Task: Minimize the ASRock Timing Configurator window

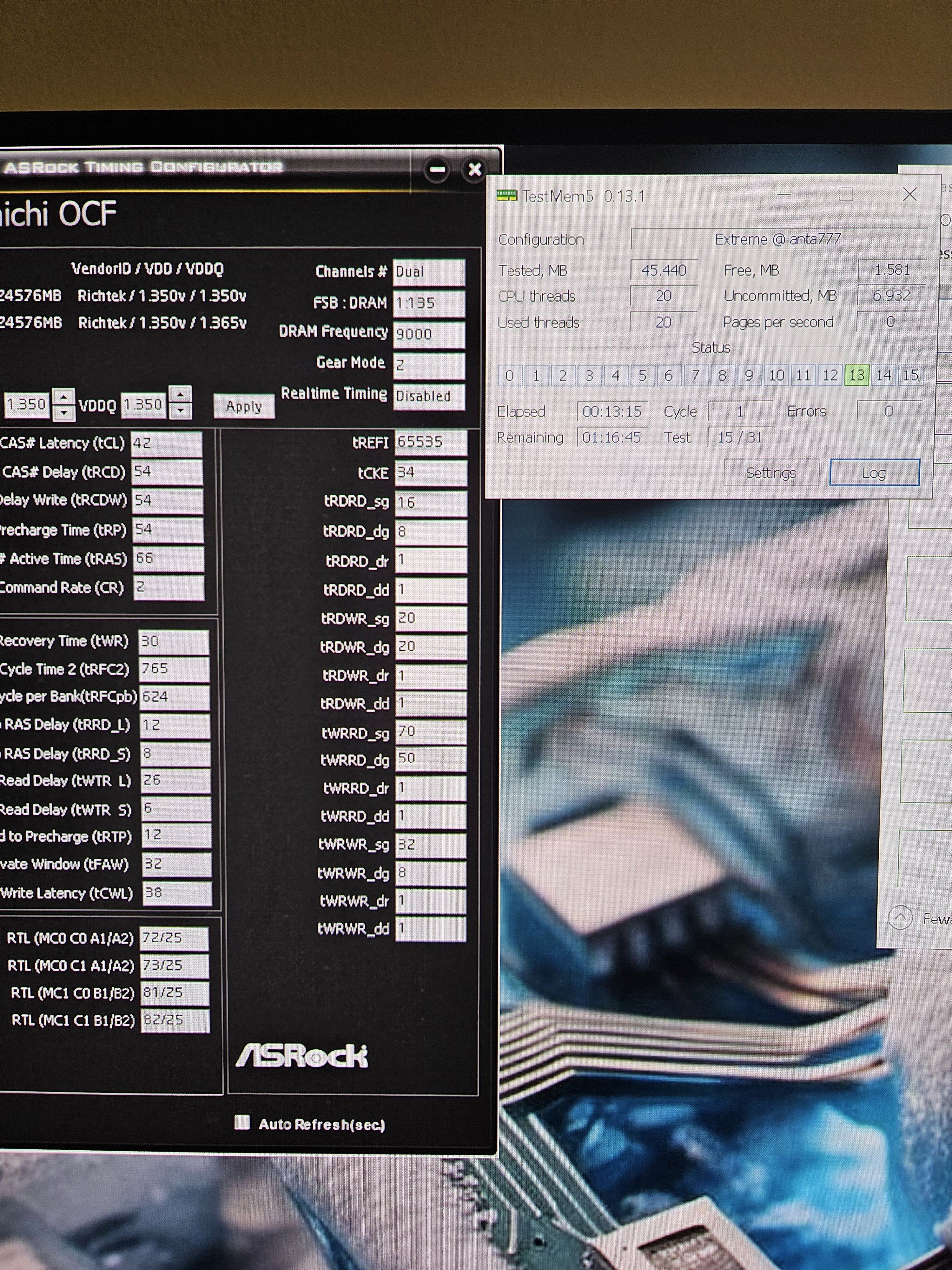Action: pyautogui.click(x=437, y=169)
